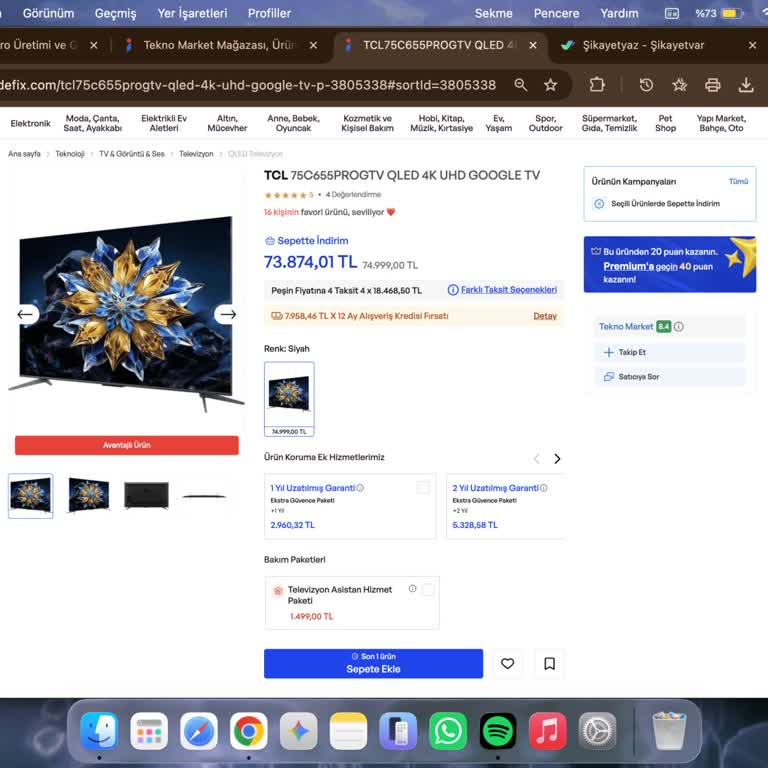Viewport: 768px width, 768px height.
Task: Close the TCL75C655PROGTV tab
Action: pyautogui.click(x=533, y=45)
